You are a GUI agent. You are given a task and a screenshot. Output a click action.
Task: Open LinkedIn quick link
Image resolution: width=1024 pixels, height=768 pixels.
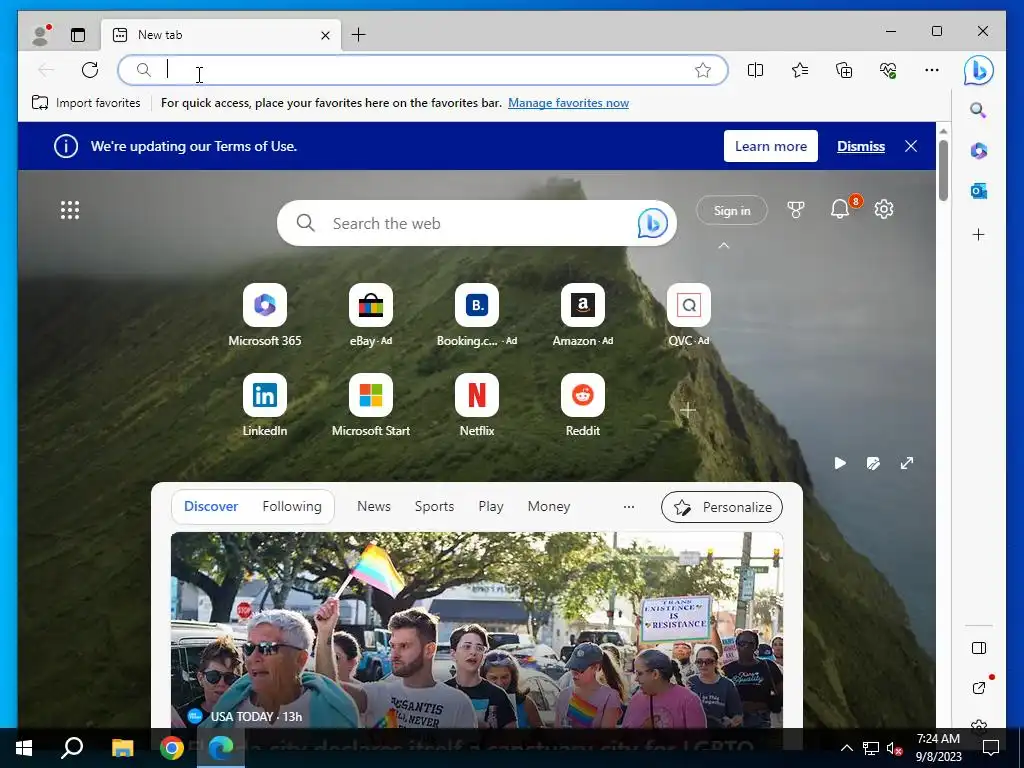tap(264, 406)
